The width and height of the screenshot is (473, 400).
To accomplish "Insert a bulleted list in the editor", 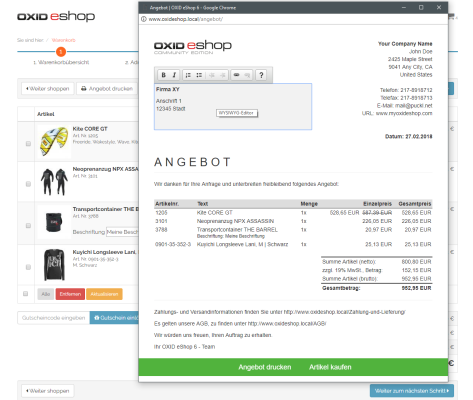I will click(199, 75).
